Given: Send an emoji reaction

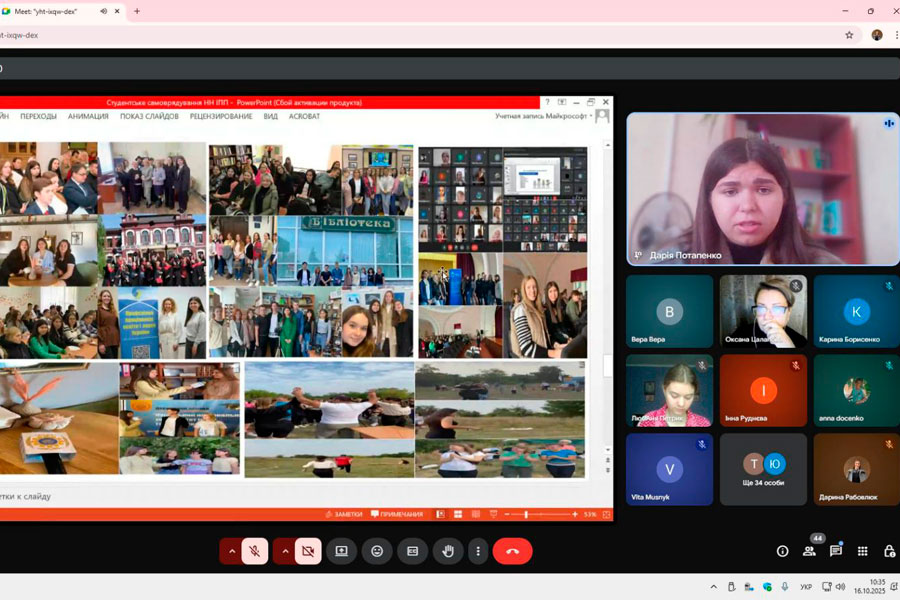Looking at the screenshot, I should [x=377, y=551].
